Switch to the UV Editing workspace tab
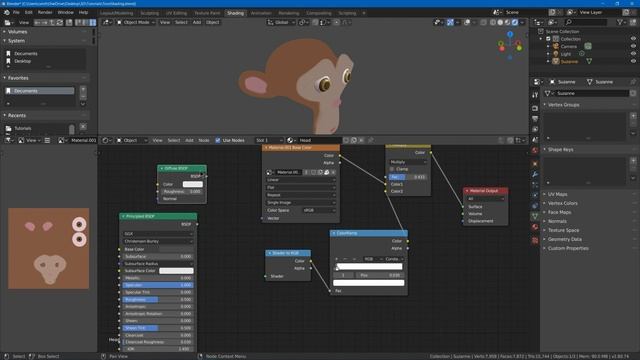640x360 pixels. pos(176,13)
